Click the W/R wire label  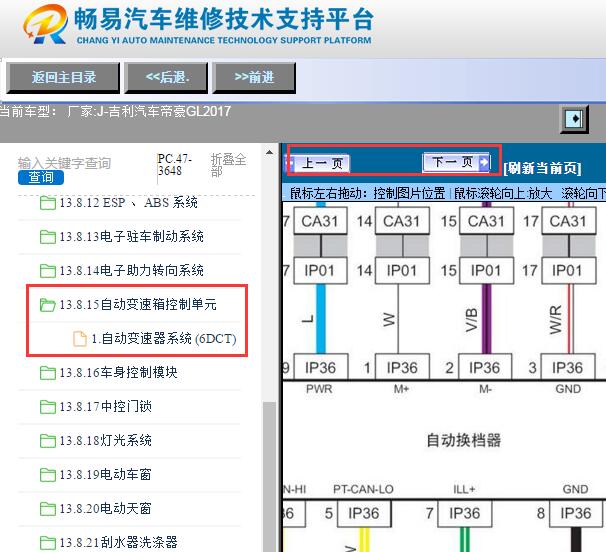(555, 320)
